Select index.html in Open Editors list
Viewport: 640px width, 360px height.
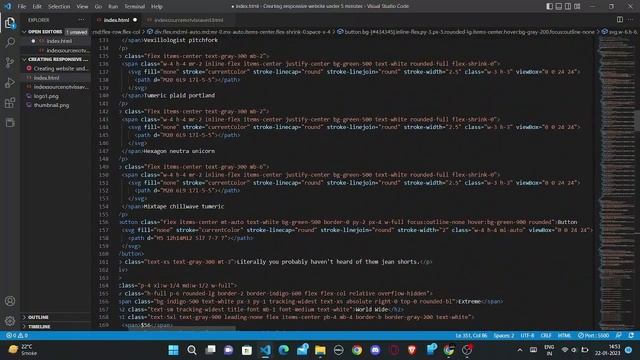click(x=59, y=41)
